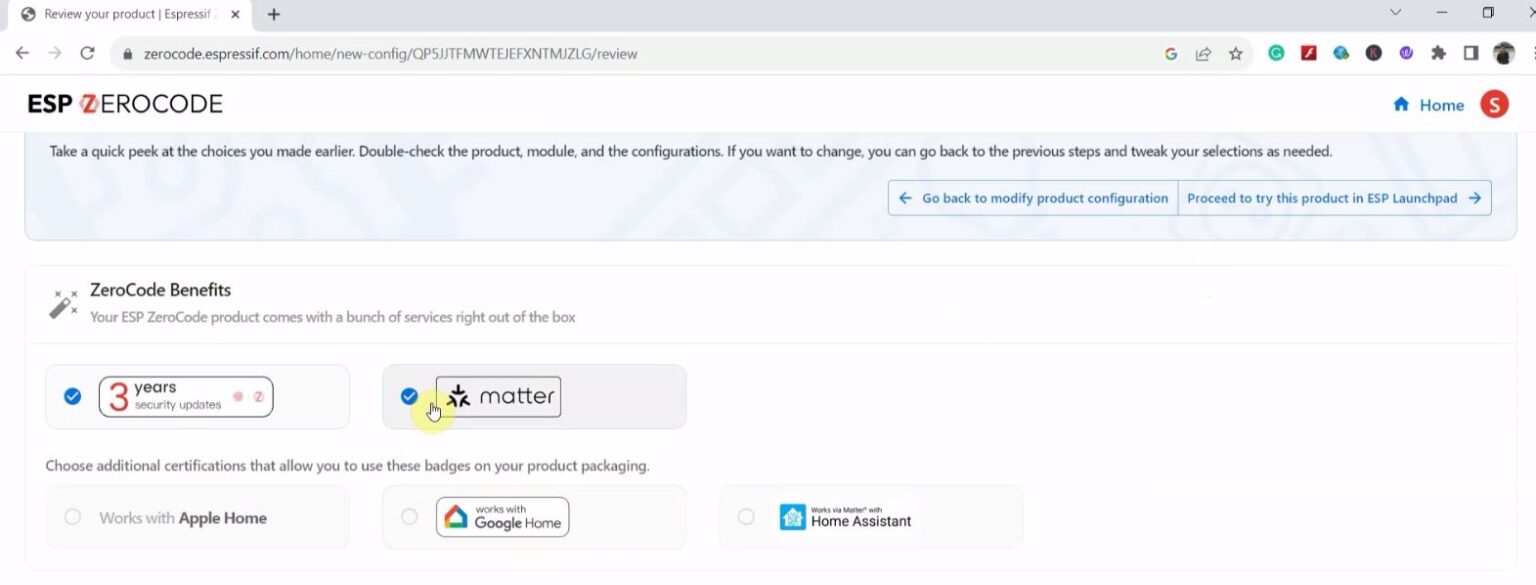Switch to the Review your product tab
1536x585 pixels.
pos(120,14)
